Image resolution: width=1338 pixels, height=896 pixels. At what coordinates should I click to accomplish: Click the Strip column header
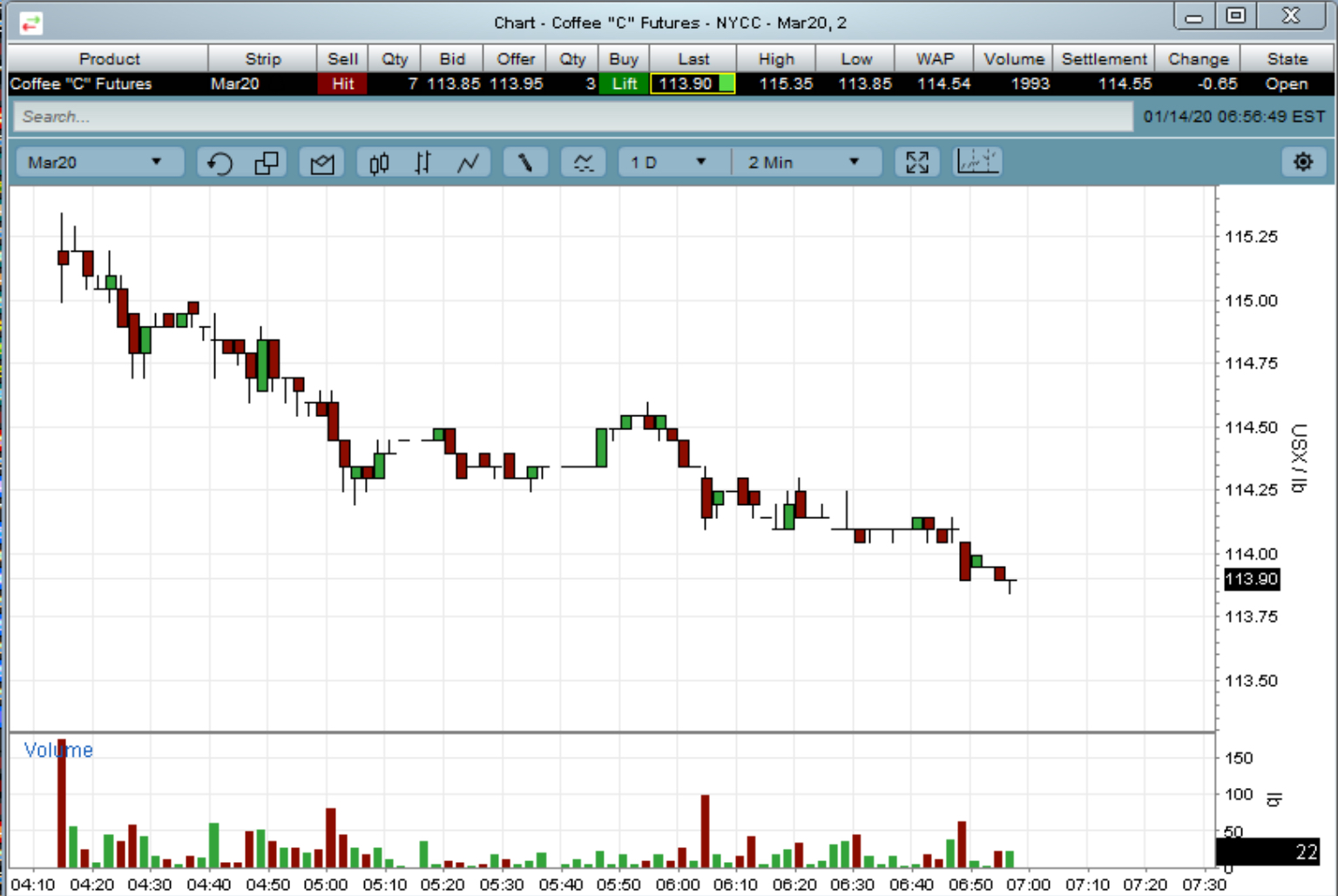263,59
